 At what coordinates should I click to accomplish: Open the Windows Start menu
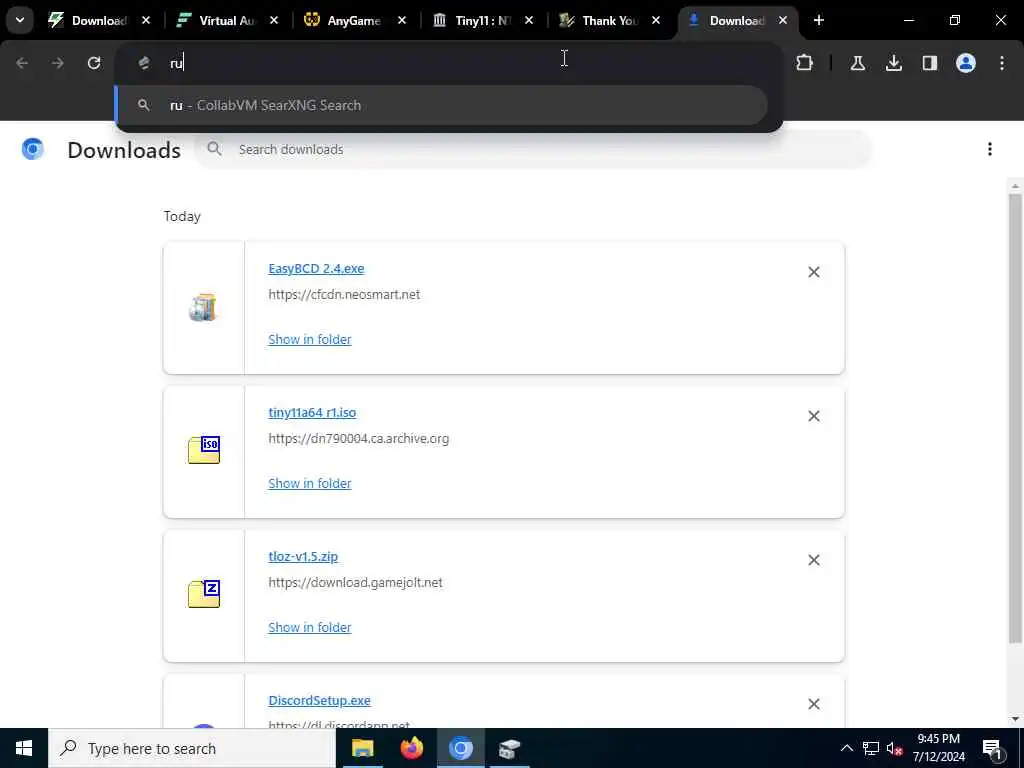coord(24,748)
